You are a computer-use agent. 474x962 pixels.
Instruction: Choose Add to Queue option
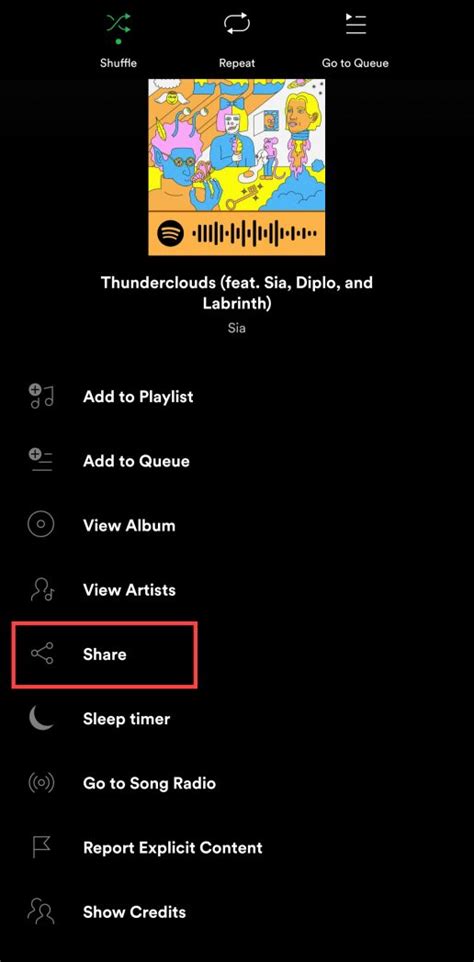tap(237, 461)
